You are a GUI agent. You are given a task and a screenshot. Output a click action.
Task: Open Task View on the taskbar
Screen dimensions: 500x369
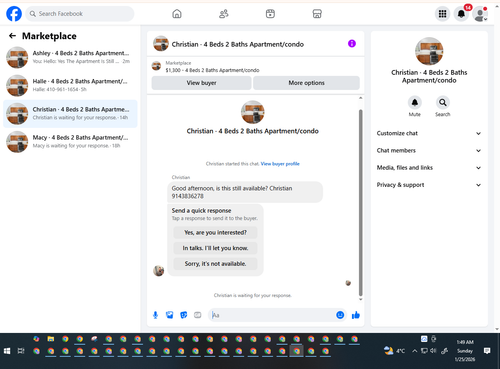coord(21,351)
